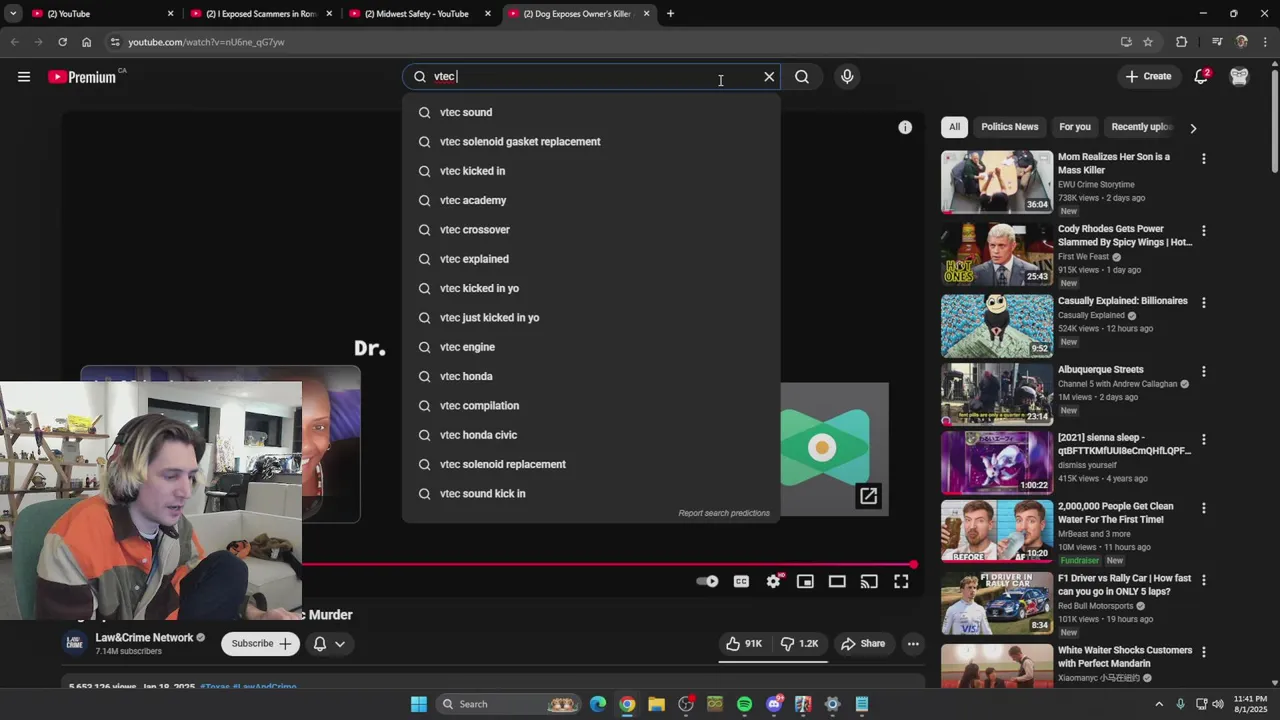Open the Casually Explained: Billionaires title link
The height and width of the screenshot is (720, 1280).
[1123, 301]
